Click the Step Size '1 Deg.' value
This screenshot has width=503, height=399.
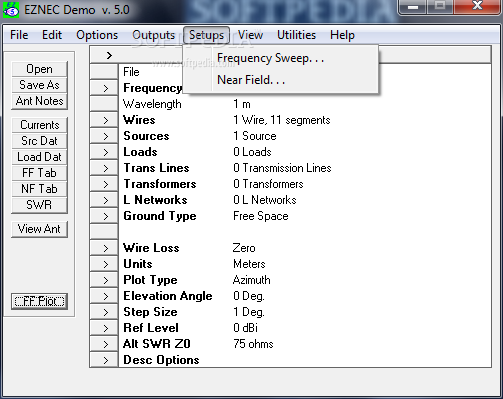pos(249,312)
